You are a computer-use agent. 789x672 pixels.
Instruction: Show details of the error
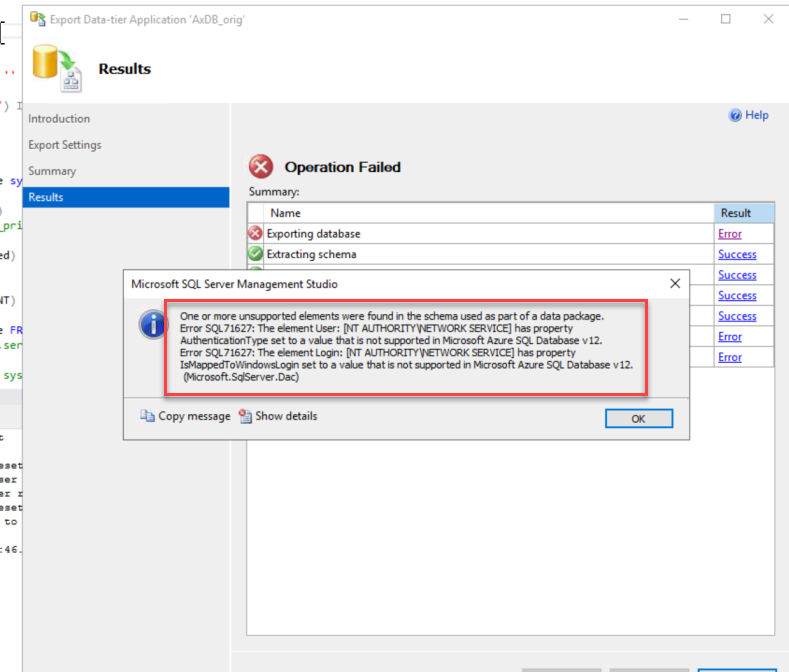pyautogui.click(x=278, y=416)
